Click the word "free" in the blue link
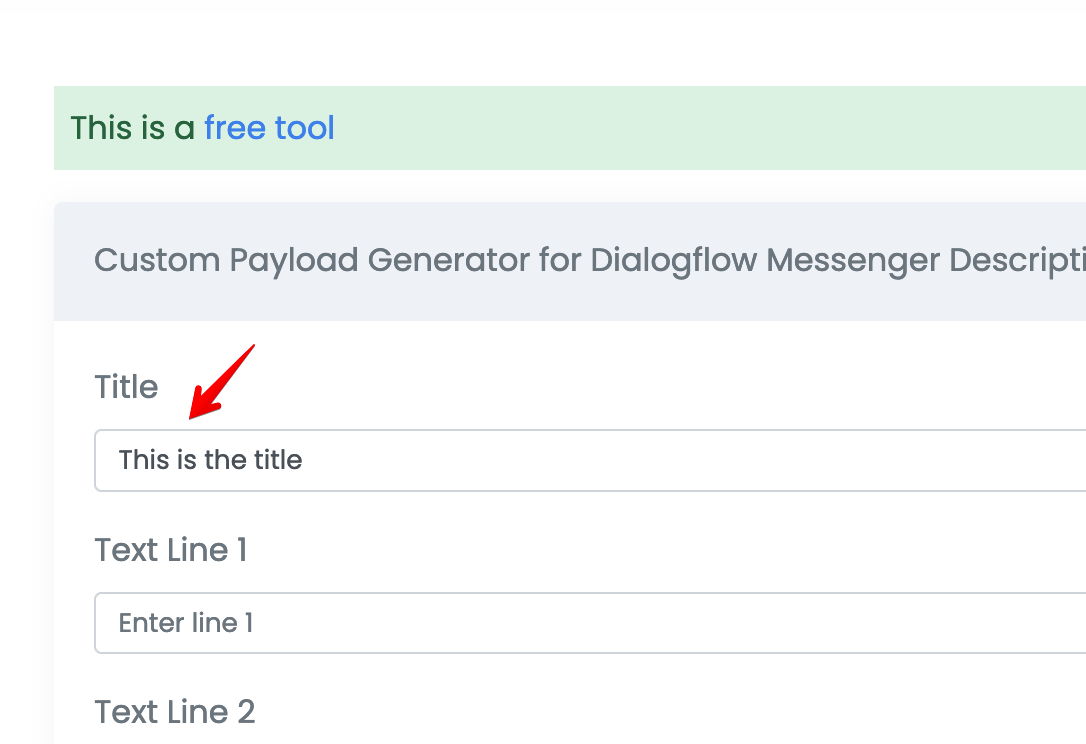The width and height of the screenshot is (1086, 744). (235, 128)
